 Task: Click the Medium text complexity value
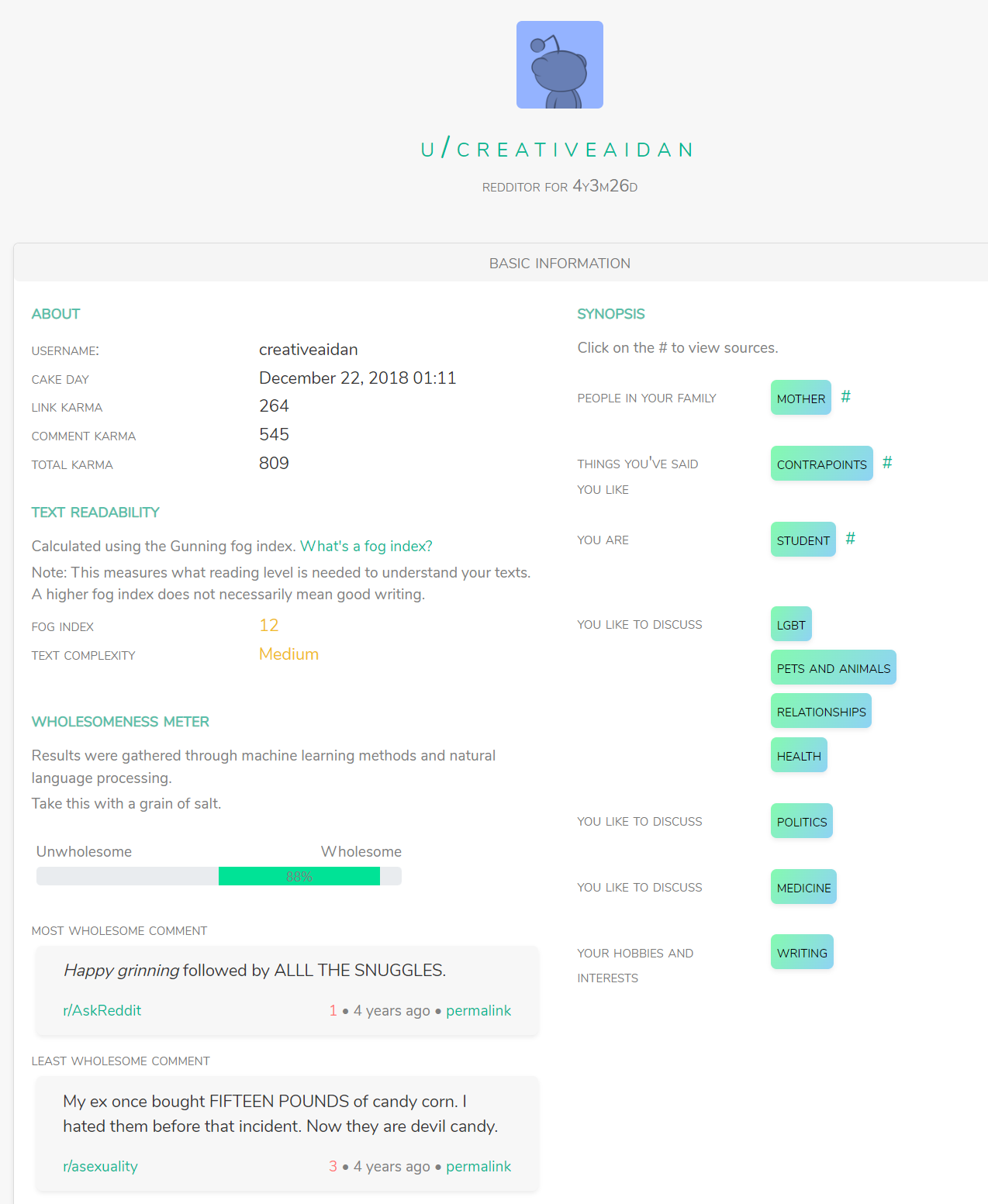[288, 654]
